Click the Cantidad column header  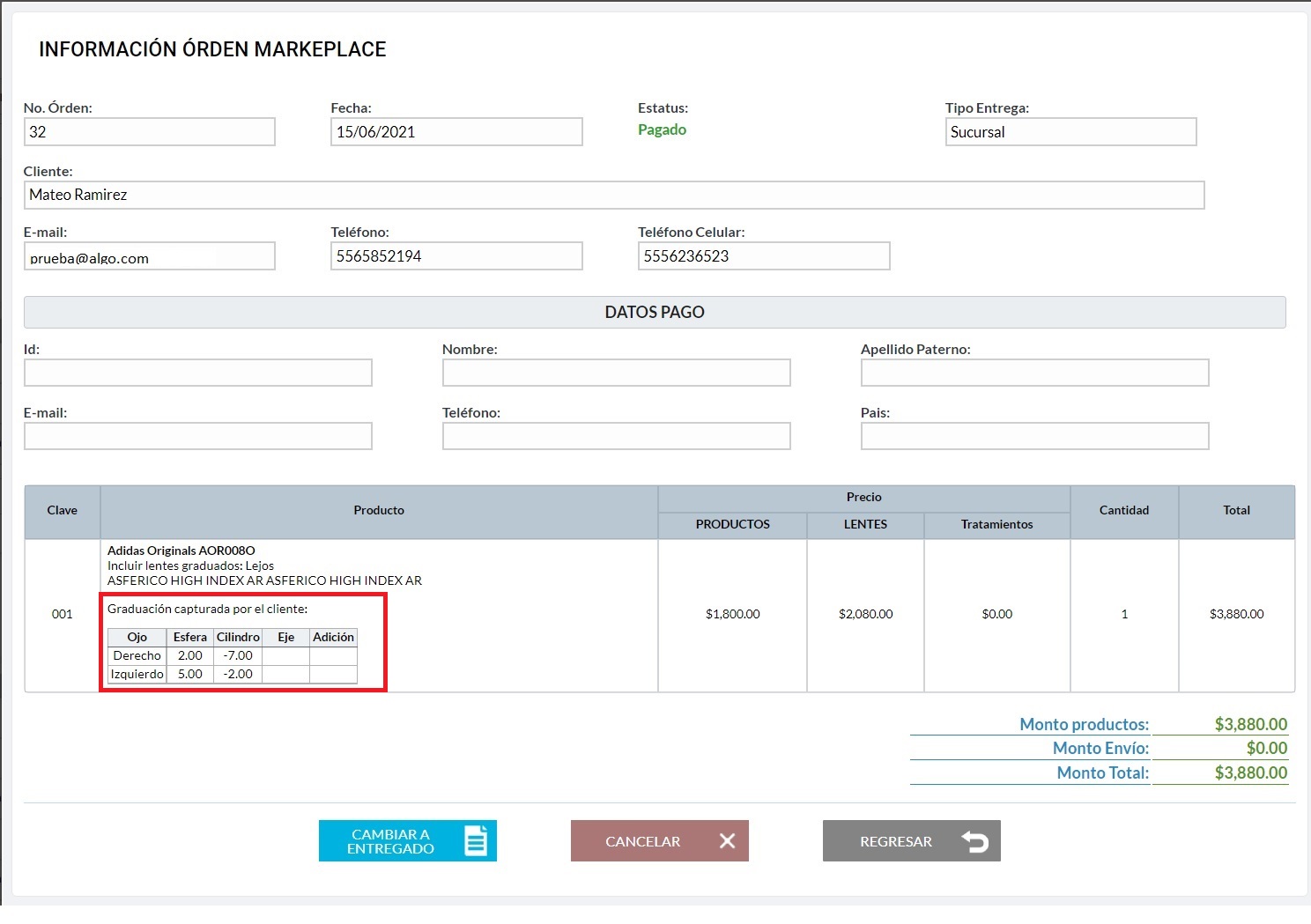pos(1124,511)
